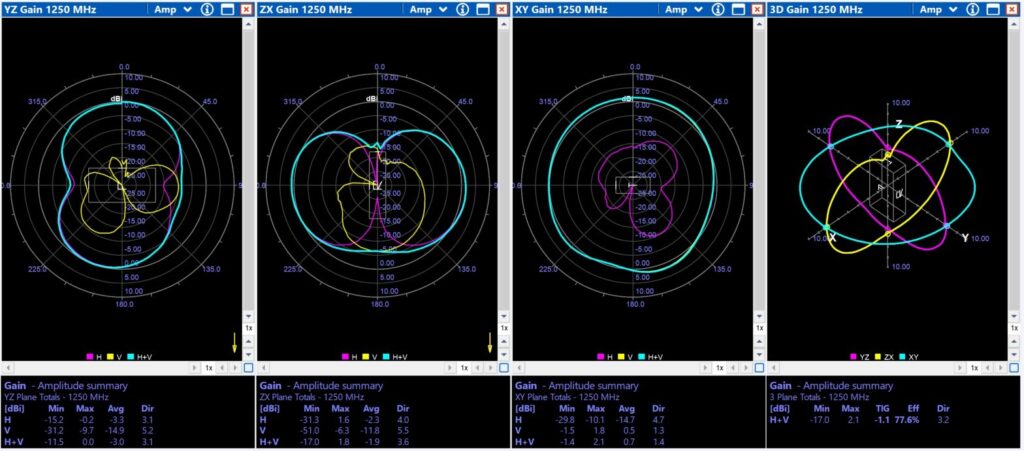Click magenta H legend swatch in YZ panel
The image size is (1024, 451).
pyautogui.click(x=89, y=356)
